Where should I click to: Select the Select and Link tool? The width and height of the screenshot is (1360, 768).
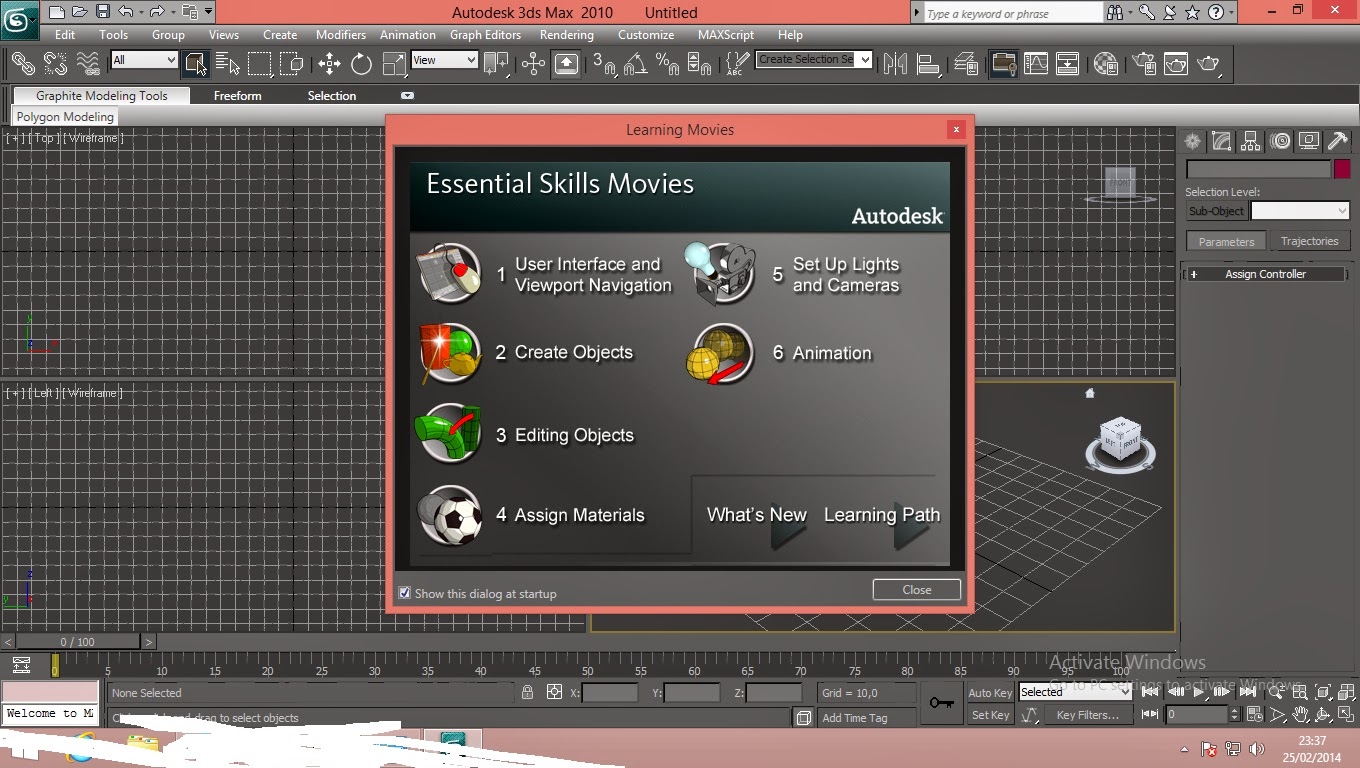point(22,63)
